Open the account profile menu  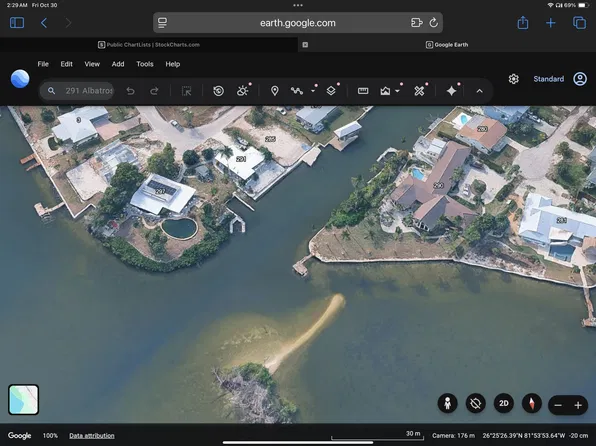pyautogui.click(x=580, y=79)
